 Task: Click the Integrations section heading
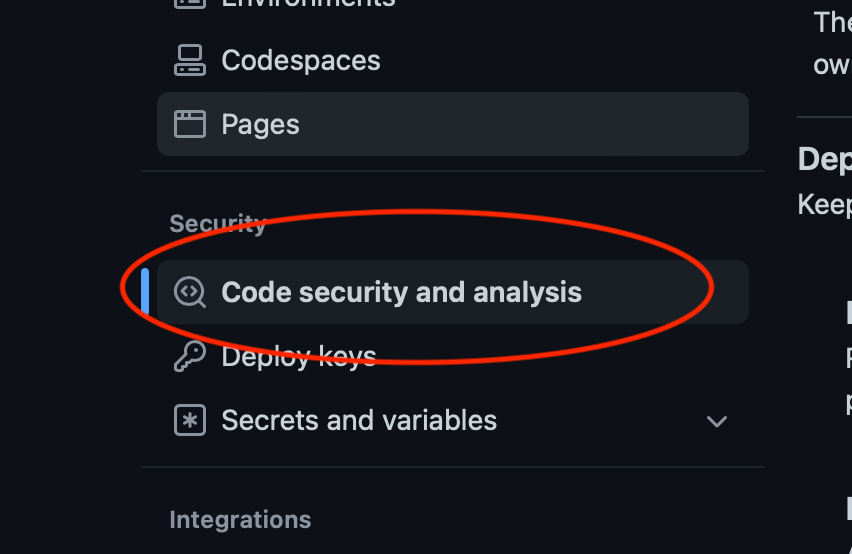tap(240, 520)
